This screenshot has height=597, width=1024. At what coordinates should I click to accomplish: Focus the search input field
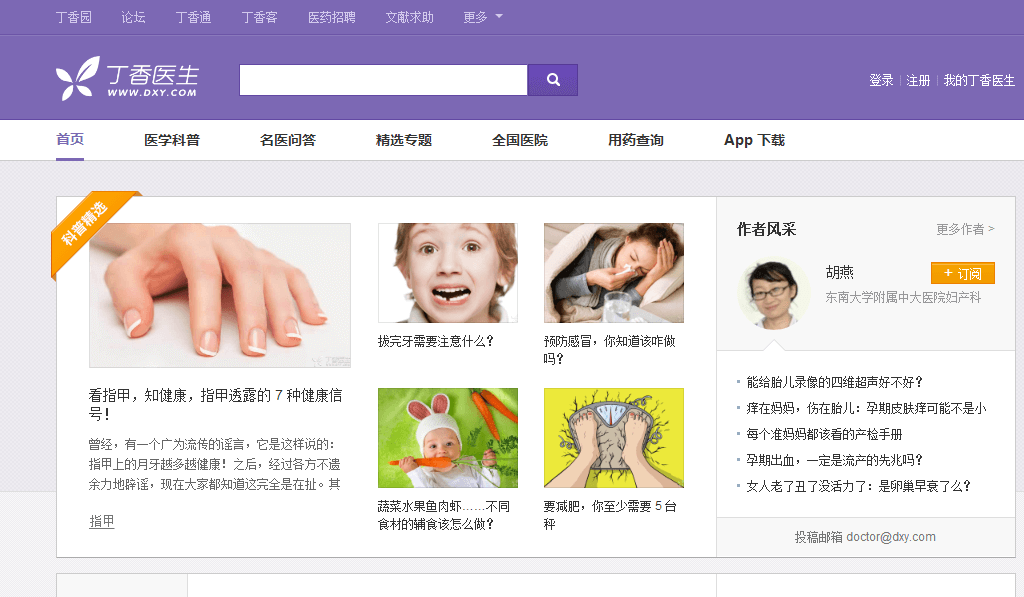coord(383,80)
